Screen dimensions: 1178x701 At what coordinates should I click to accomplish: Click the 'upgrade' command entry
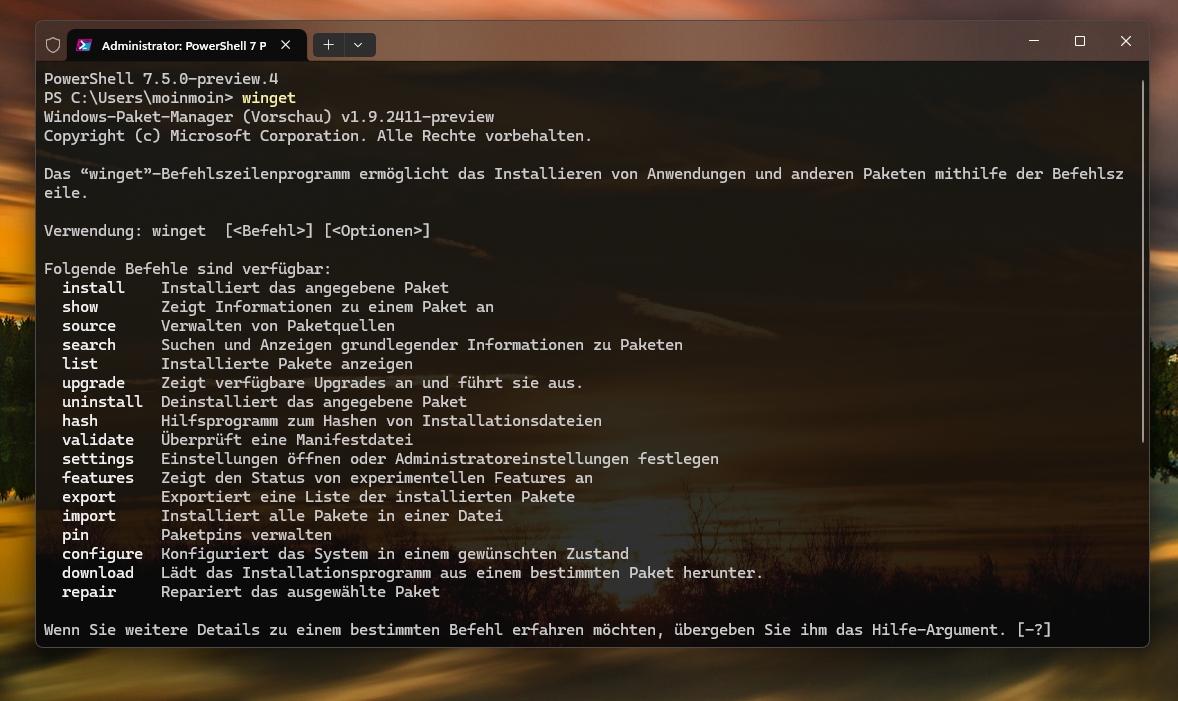pyautogui.click(x=93, y=382)
